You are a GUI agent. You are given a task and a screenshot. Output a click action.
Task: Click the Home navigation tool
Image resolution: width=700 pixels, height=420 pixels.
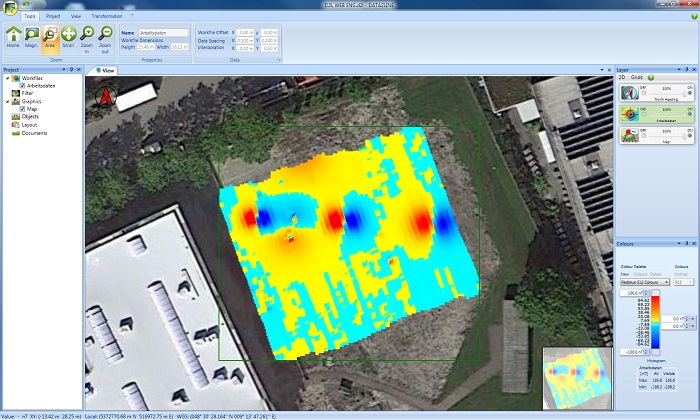click(x=13, y=37)
